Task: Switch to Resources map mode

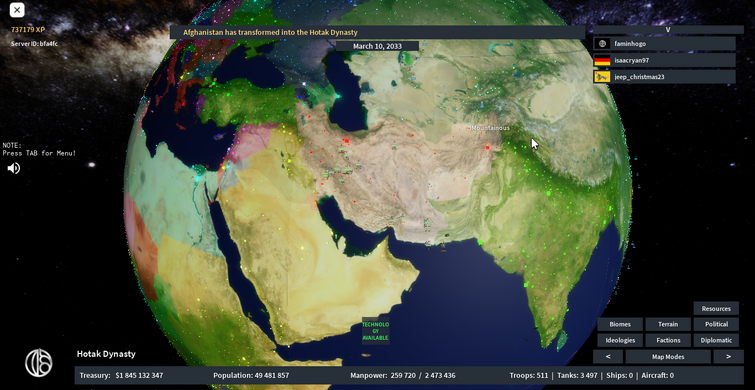Action: click(x=716, y=309)
